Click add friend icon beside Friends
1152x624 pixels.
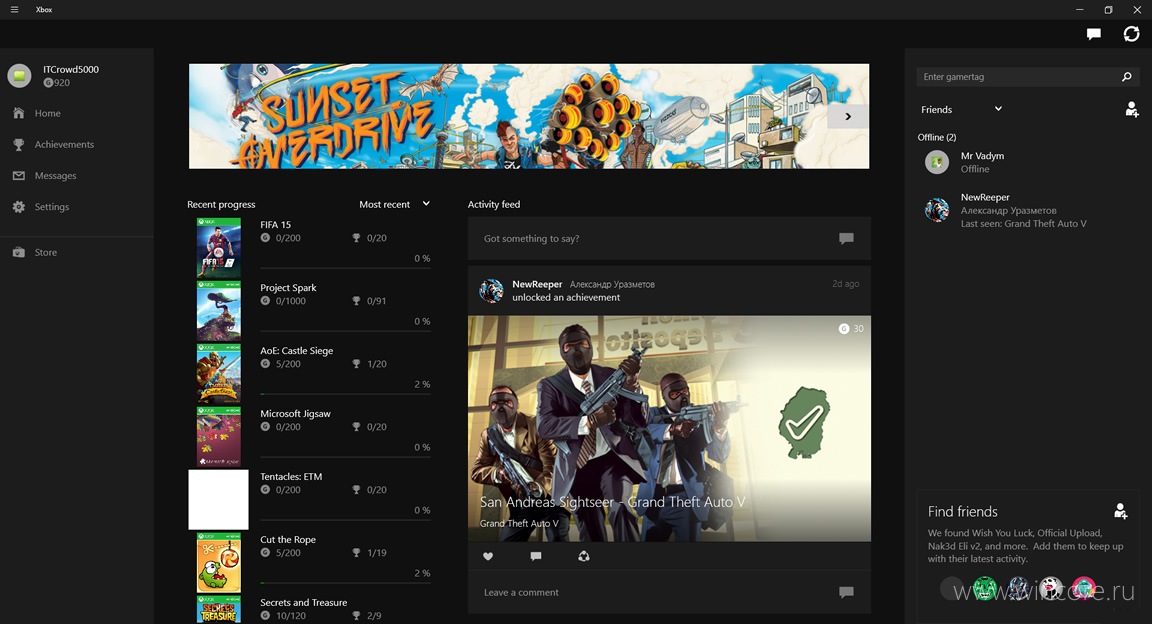1131,110
